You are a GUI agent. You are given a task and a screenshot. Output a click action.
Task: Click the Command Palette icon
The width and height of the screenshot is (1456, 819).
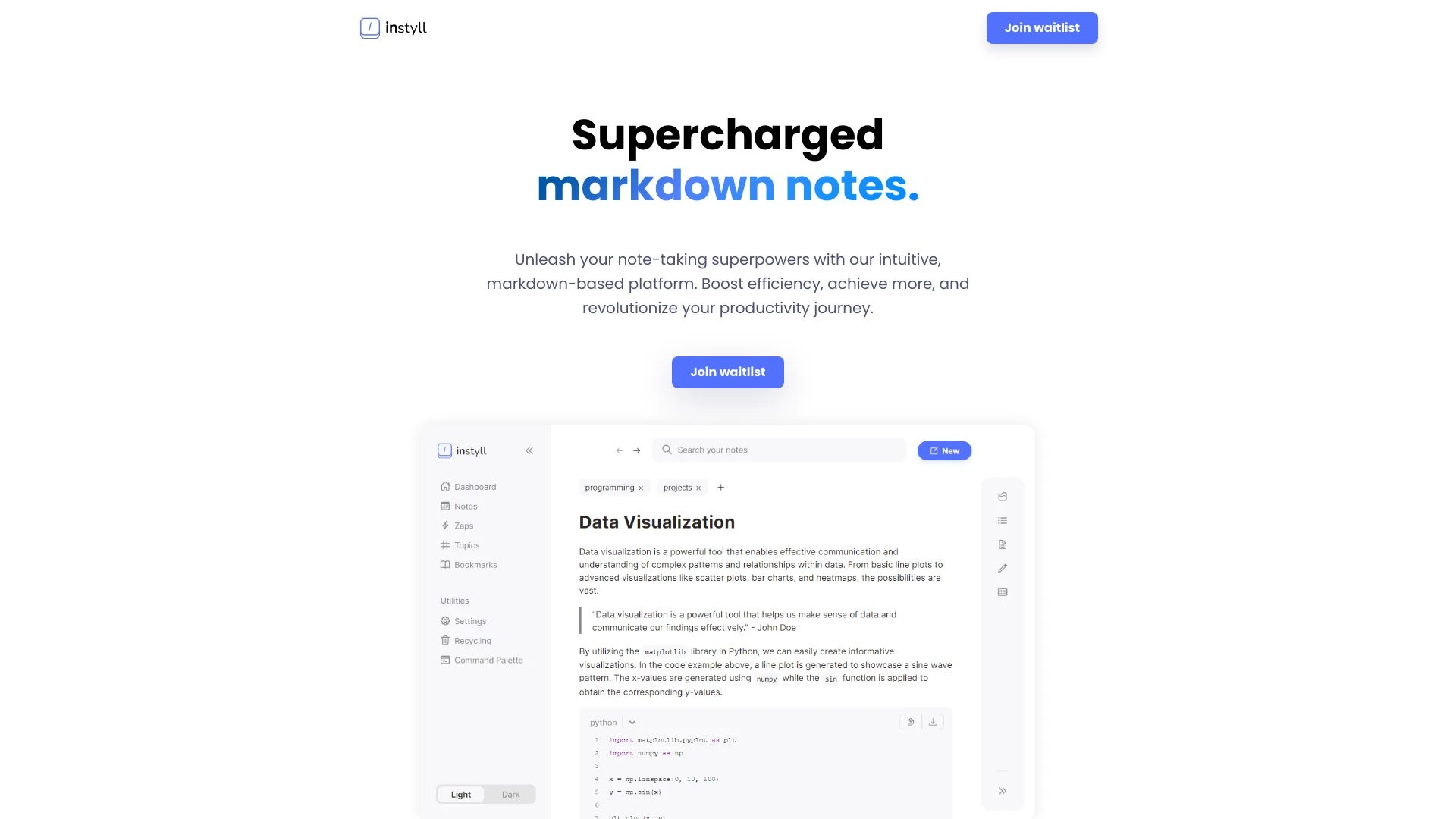(x=445, y=660)
